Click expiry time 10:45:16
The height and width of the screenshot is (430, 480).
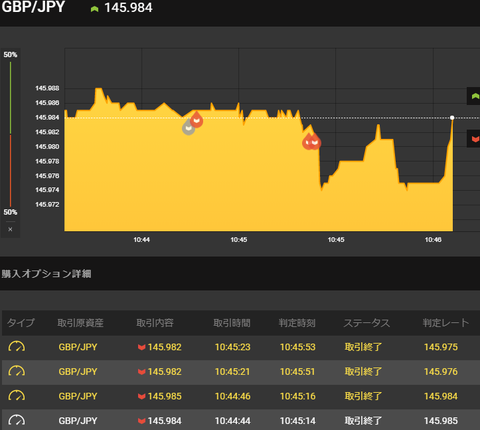coord(298,396)
